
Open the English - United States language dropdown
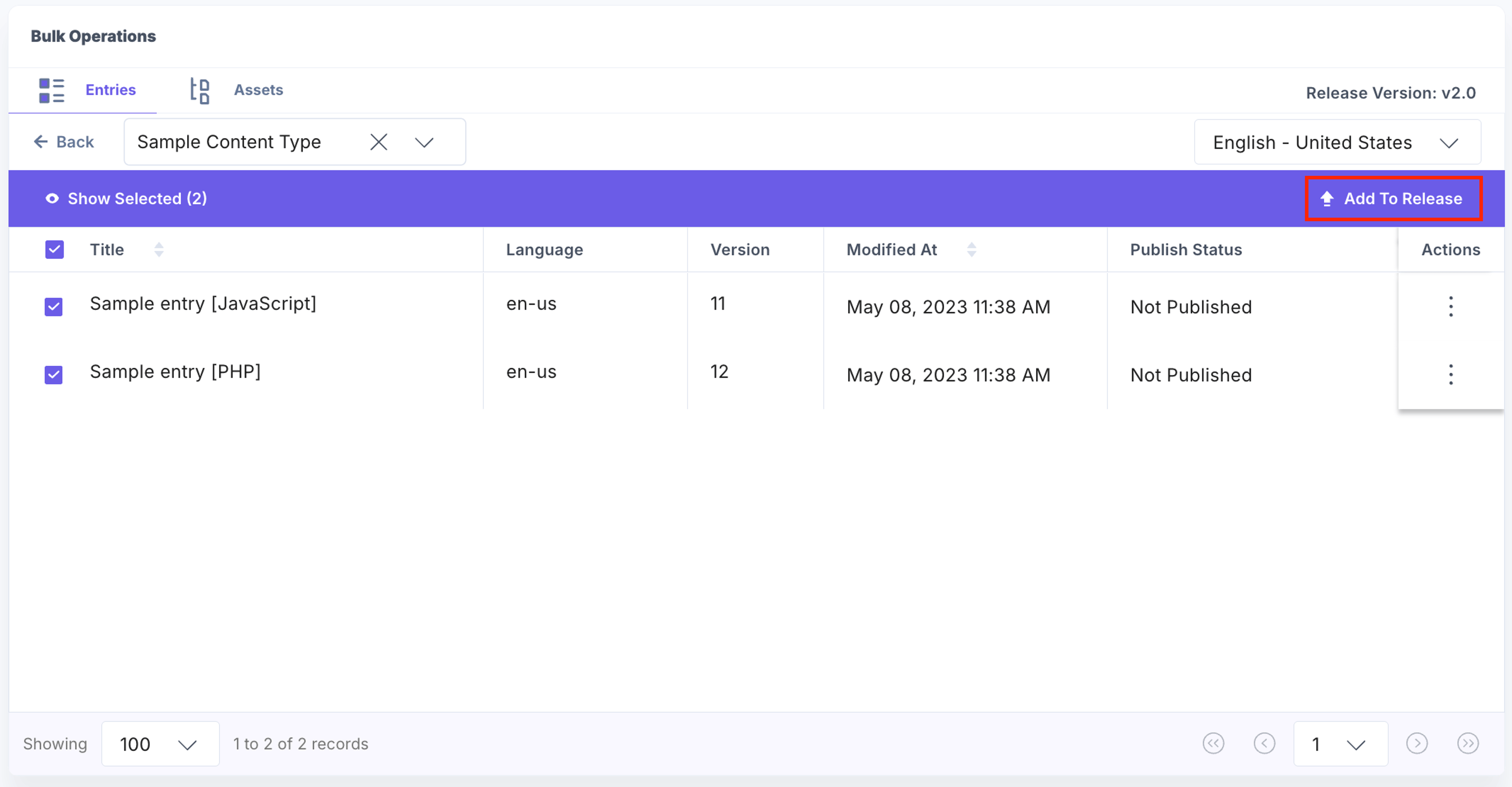(x=1337, y=142)
